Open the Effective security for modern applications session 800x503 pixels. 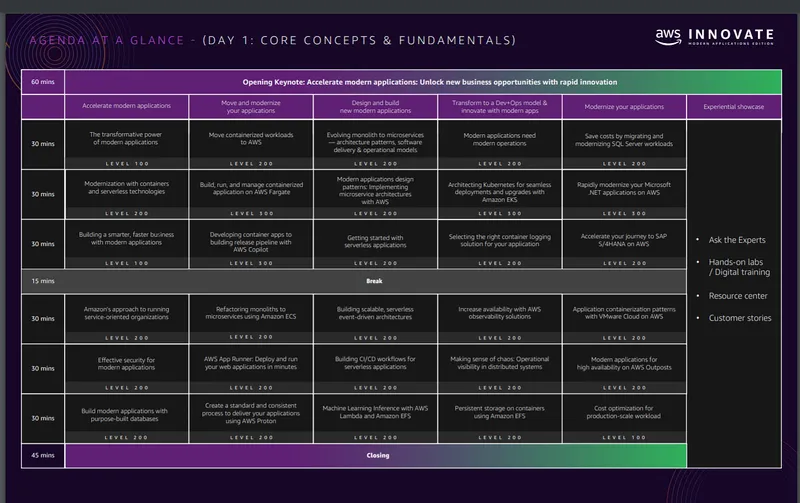(x=127, y=368)
